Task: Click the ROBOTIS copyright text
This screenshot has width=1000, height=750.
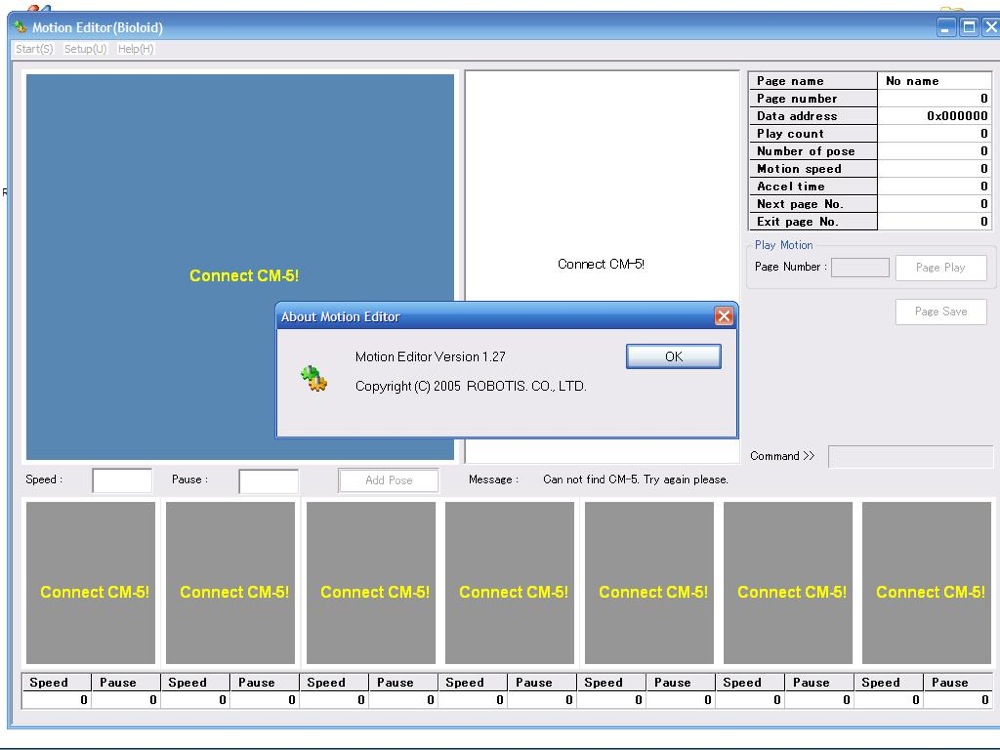Action: 471,386
